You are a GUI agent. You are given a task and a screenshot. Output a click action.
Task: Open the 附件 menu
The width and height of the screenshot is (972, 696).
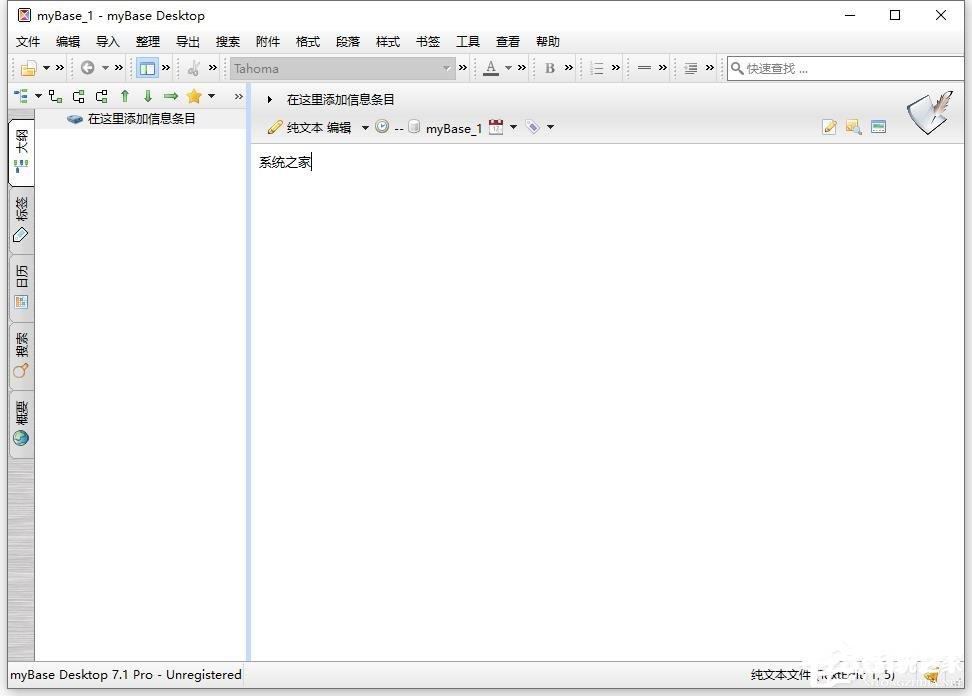pos(268,42)
